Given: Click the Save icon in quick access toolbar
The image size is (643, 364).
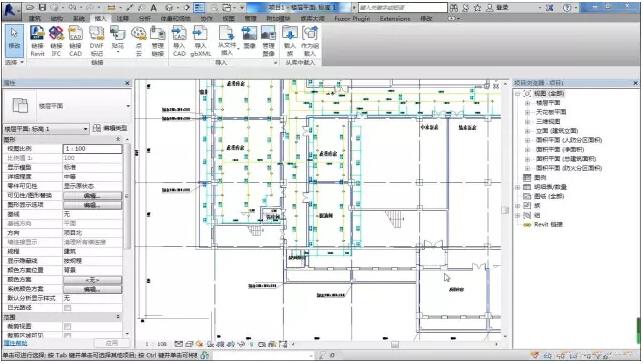Looking at the screenshot, I should (x=42, y=7).
